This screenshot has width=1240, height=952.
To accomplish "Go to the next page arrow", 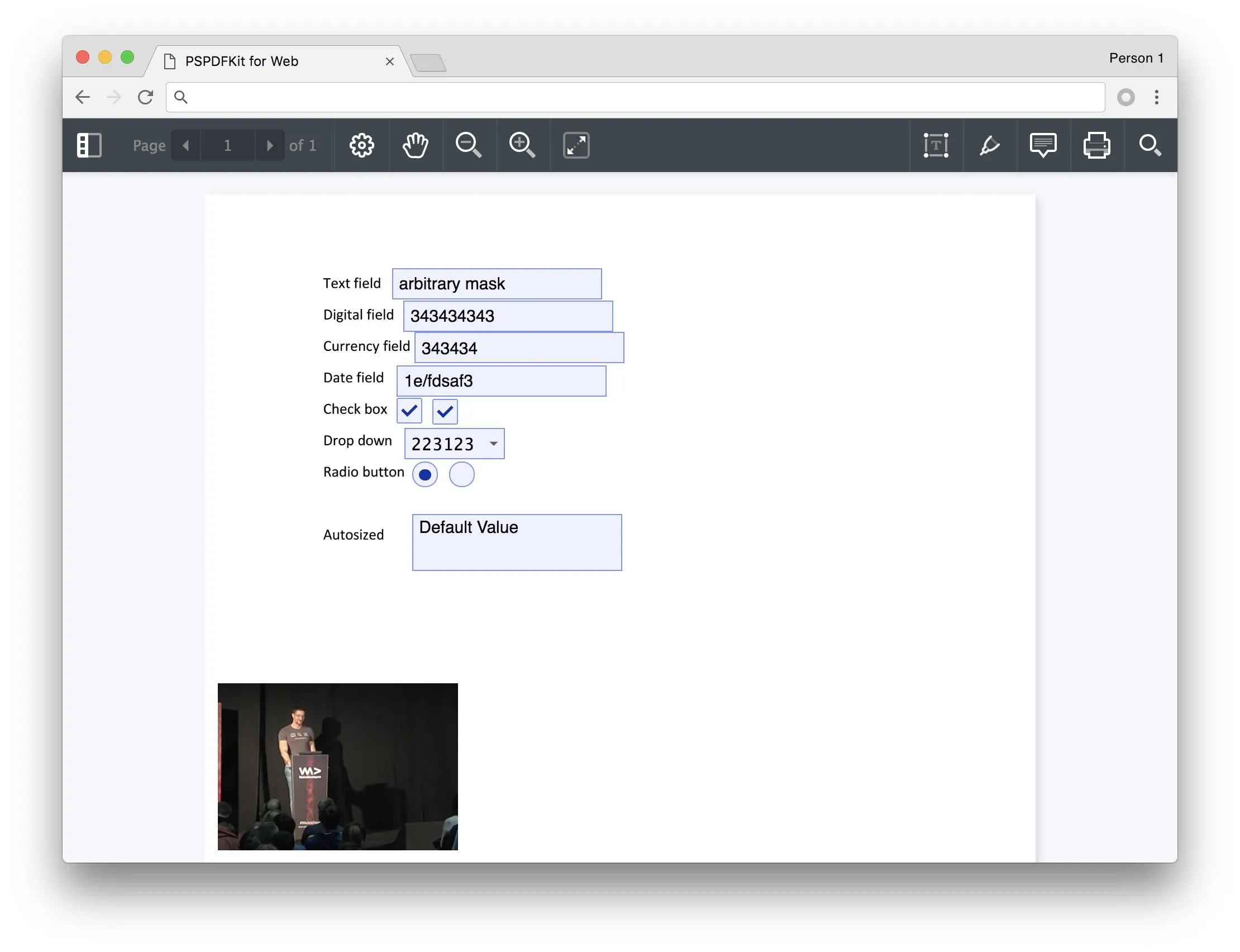I will coord(270,146).
